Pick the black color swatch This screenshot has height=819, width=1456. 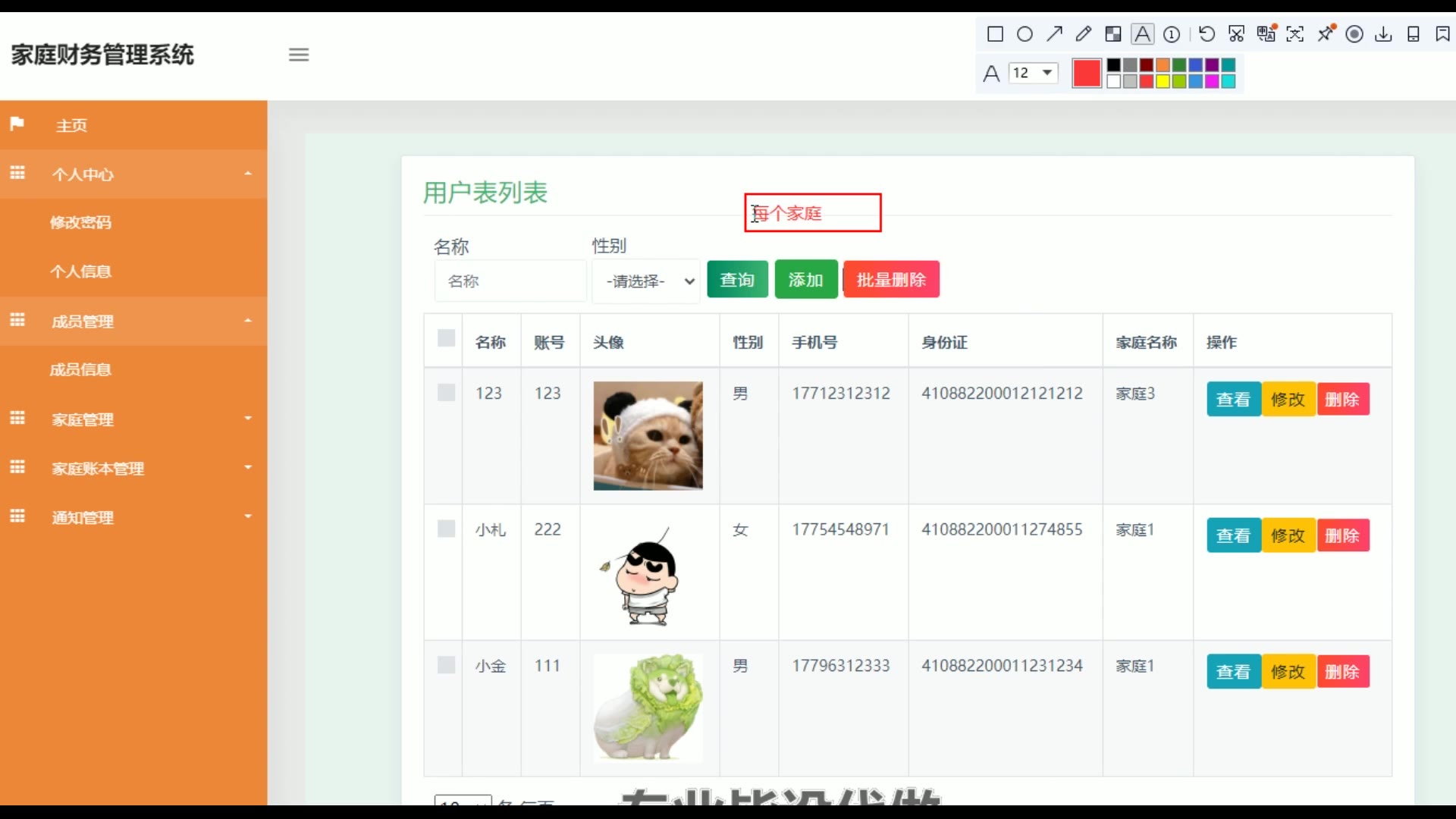coord(1113,65)
